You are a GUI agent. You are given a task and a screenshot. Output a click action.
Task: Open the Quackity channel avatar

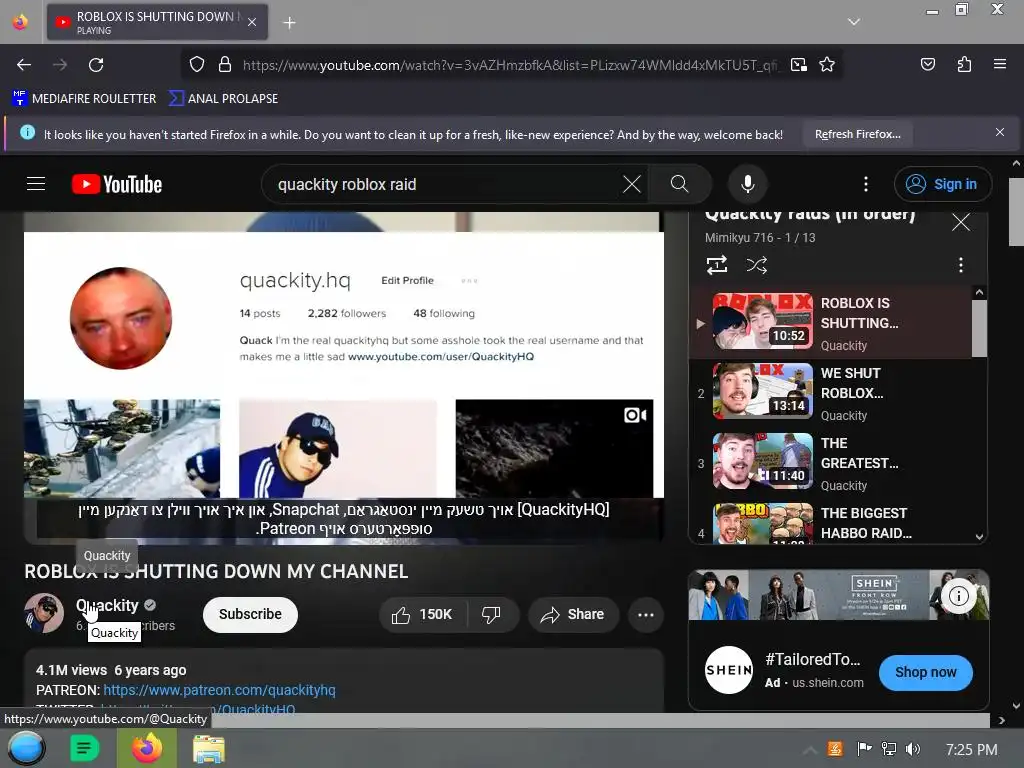[44, 613]
